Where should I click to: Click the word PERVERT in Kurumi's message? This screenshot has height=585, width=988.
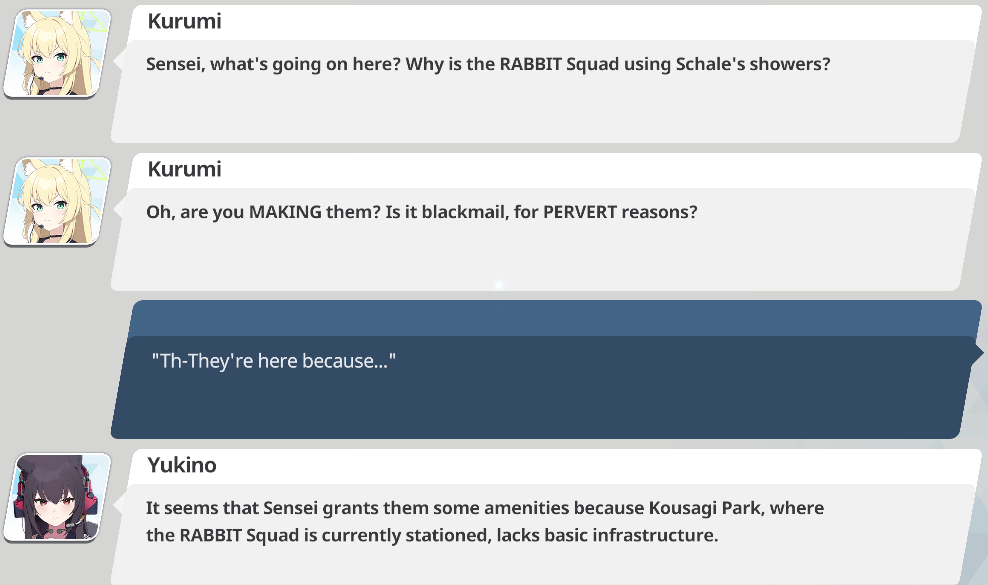pos(580,212)
